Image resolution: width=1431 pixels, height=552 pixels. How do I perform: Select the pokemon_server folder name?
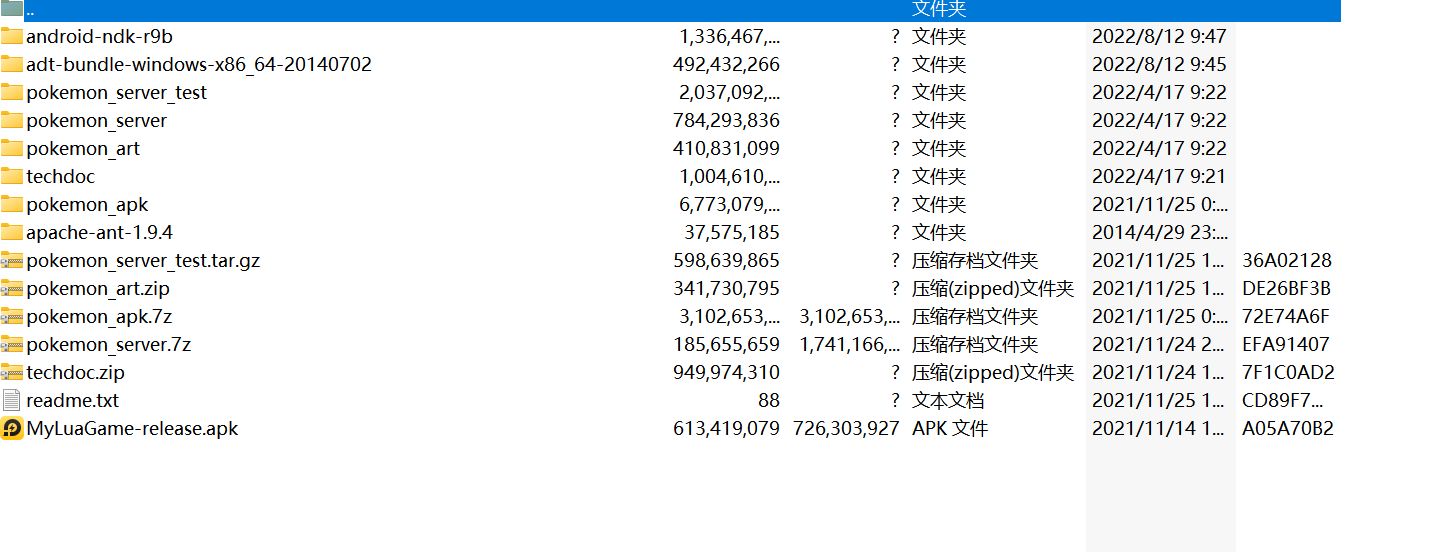click(97, 121)
